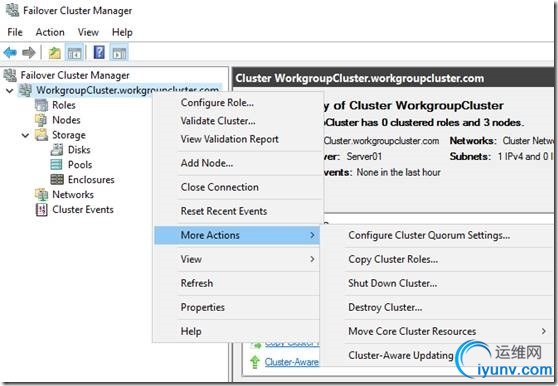
Task: Toggle the Show/Hide Action Pane toolbar icon
Action: [119, 53]
